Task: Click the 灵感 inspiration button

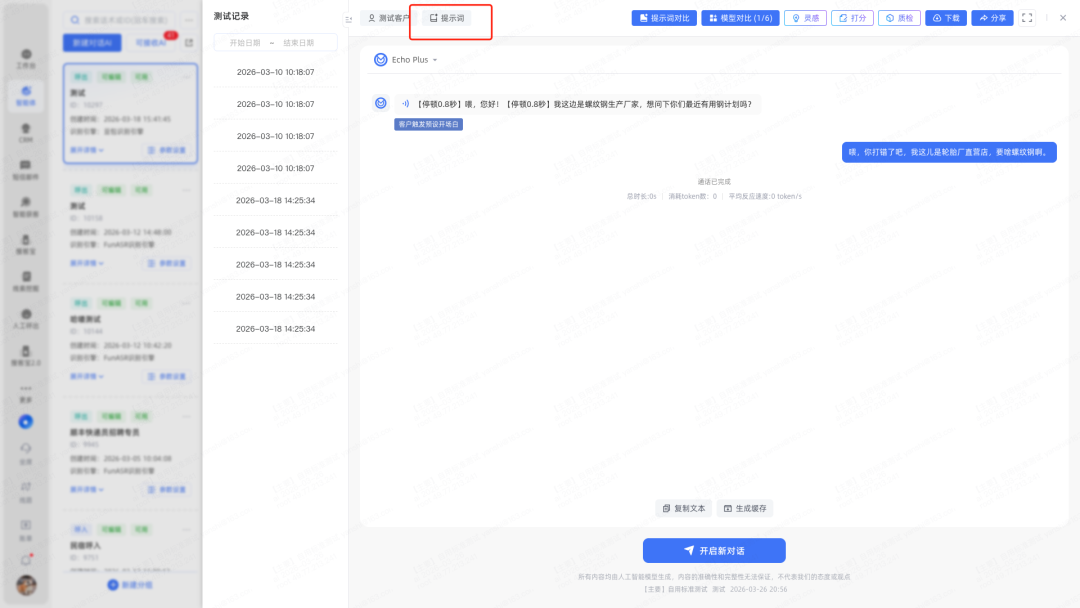Action: [806, 18]
